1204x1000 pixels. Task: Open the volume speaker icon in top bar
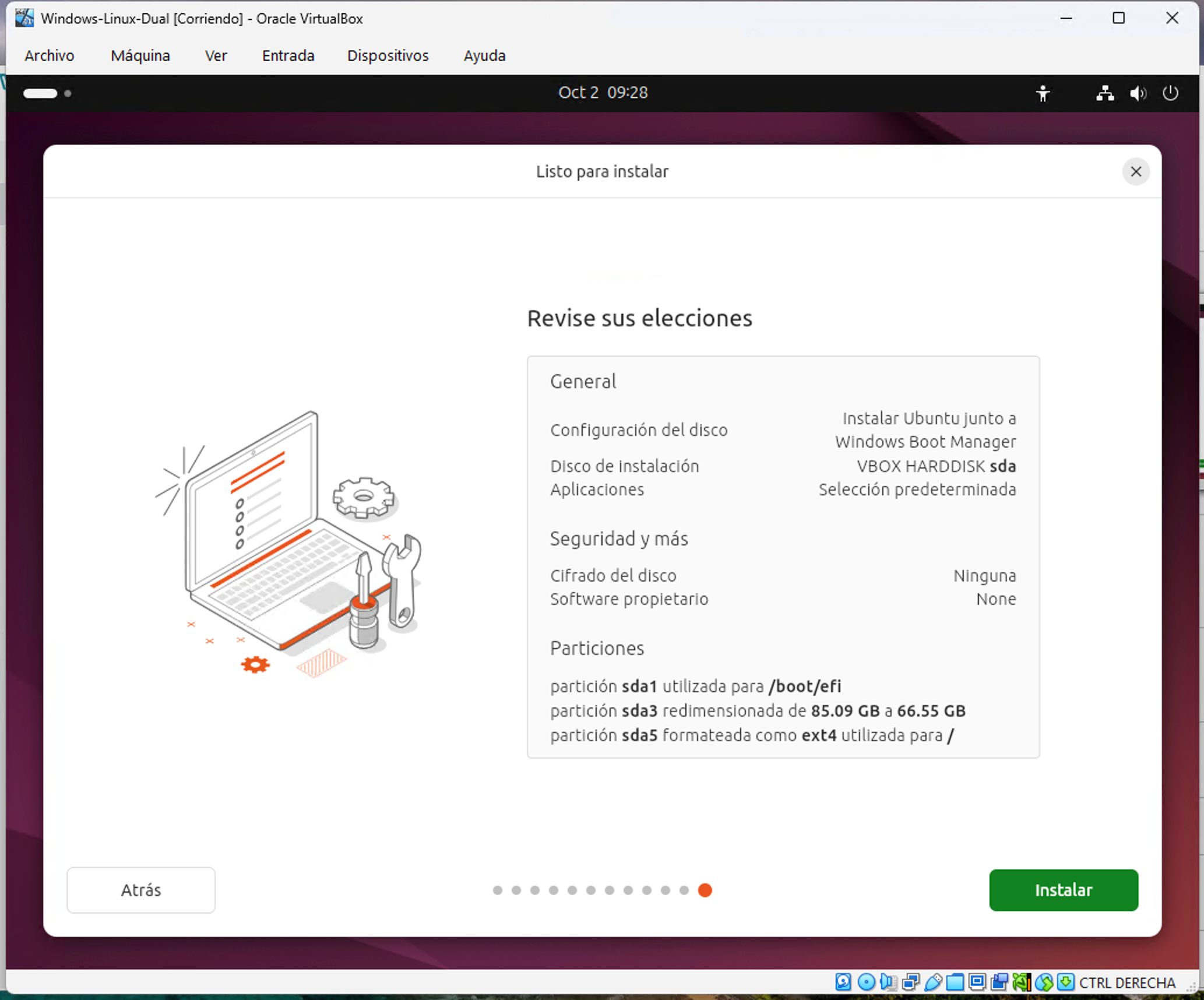pyautogui.click(x=1138, y=93)
